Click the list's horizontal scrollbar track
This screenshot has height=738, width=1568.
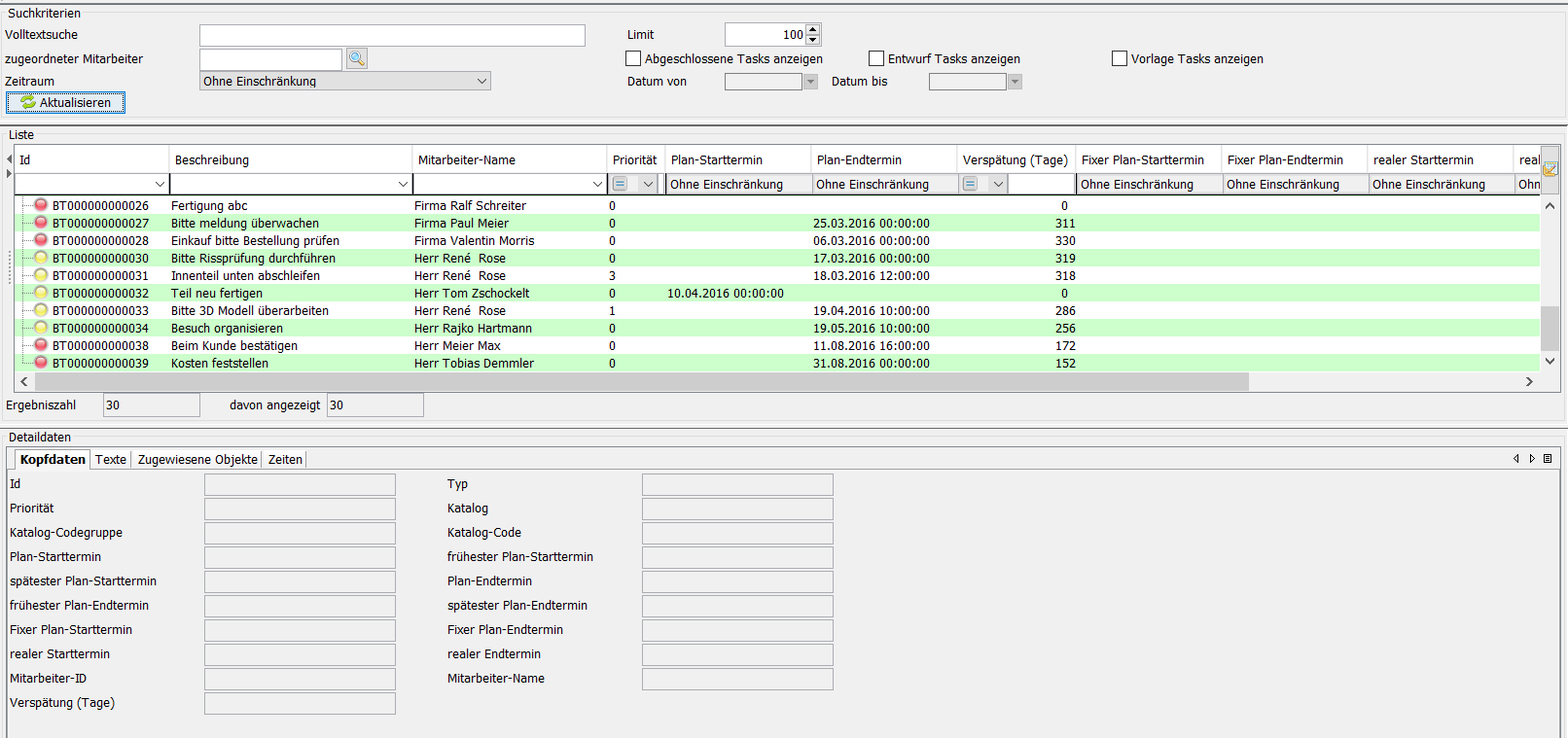[1381, 382]
